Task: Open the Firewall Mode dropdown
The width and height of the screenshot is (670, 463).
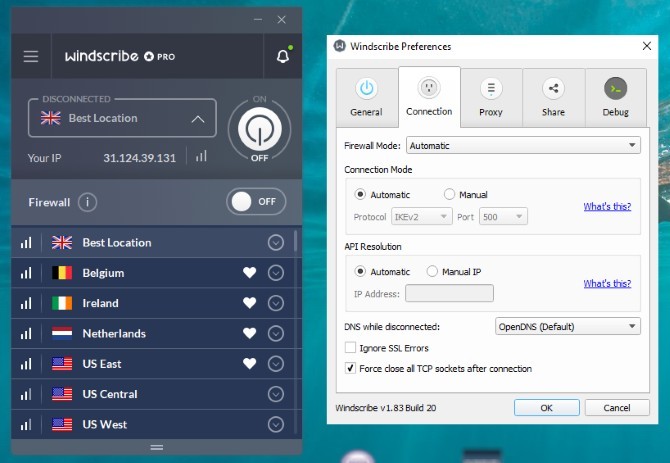Action: click(x=523, y=146)
